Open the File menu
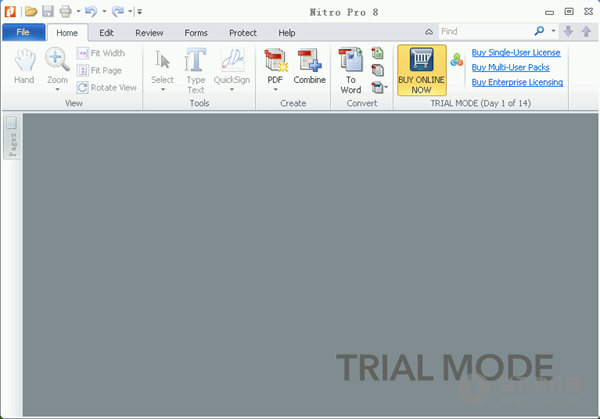The width and height of the screenshot is (600, 419). (x=23, y=32)
